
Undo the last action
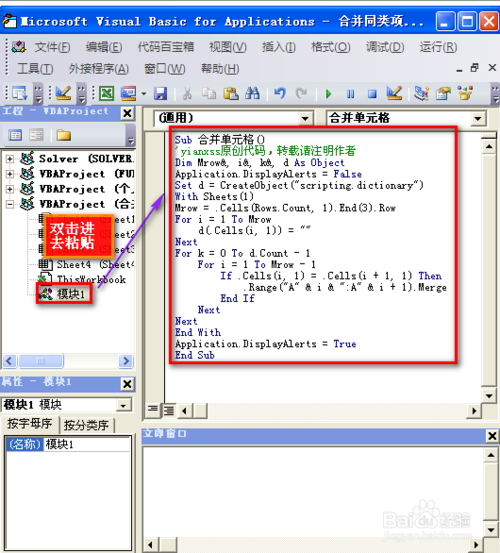[280, 93]
